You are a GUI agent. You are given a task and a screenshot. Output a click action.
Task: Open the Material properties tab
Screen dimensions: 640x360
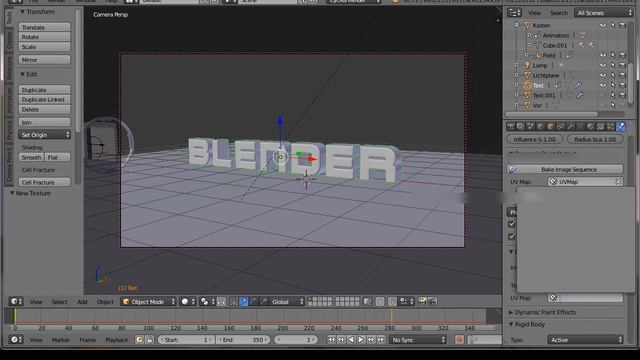pyautogui.click(x=590, y=127)
